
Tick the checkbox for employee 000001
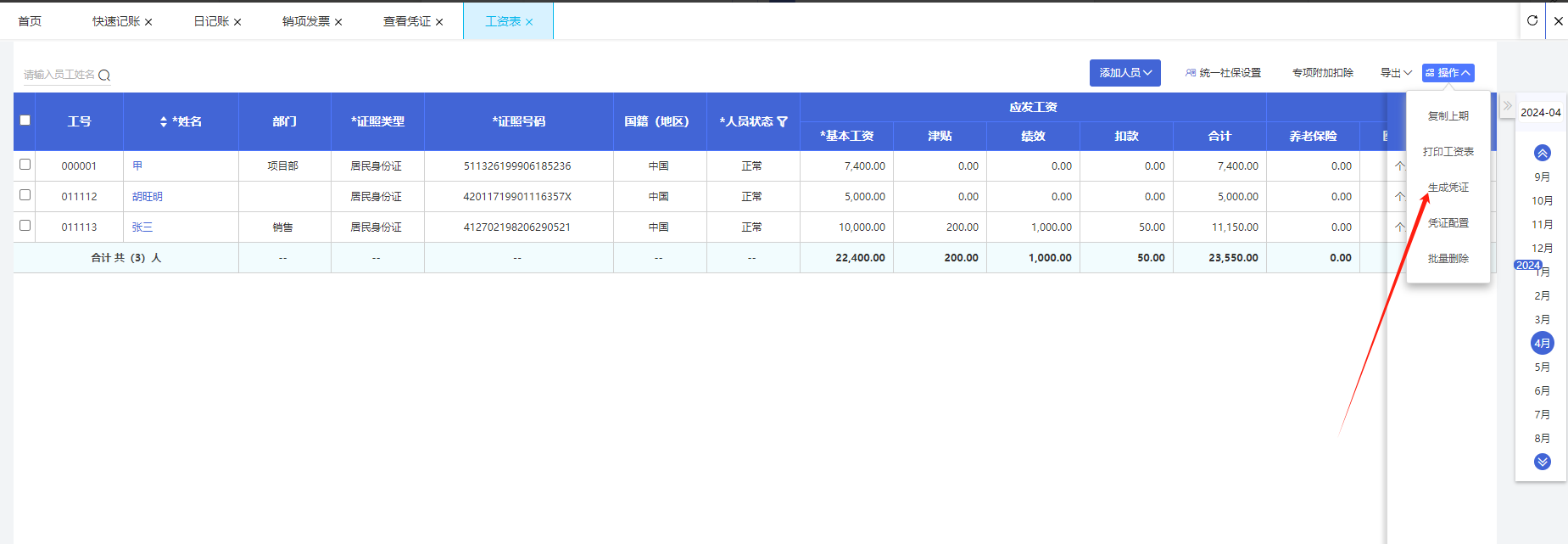pos(25,165)
